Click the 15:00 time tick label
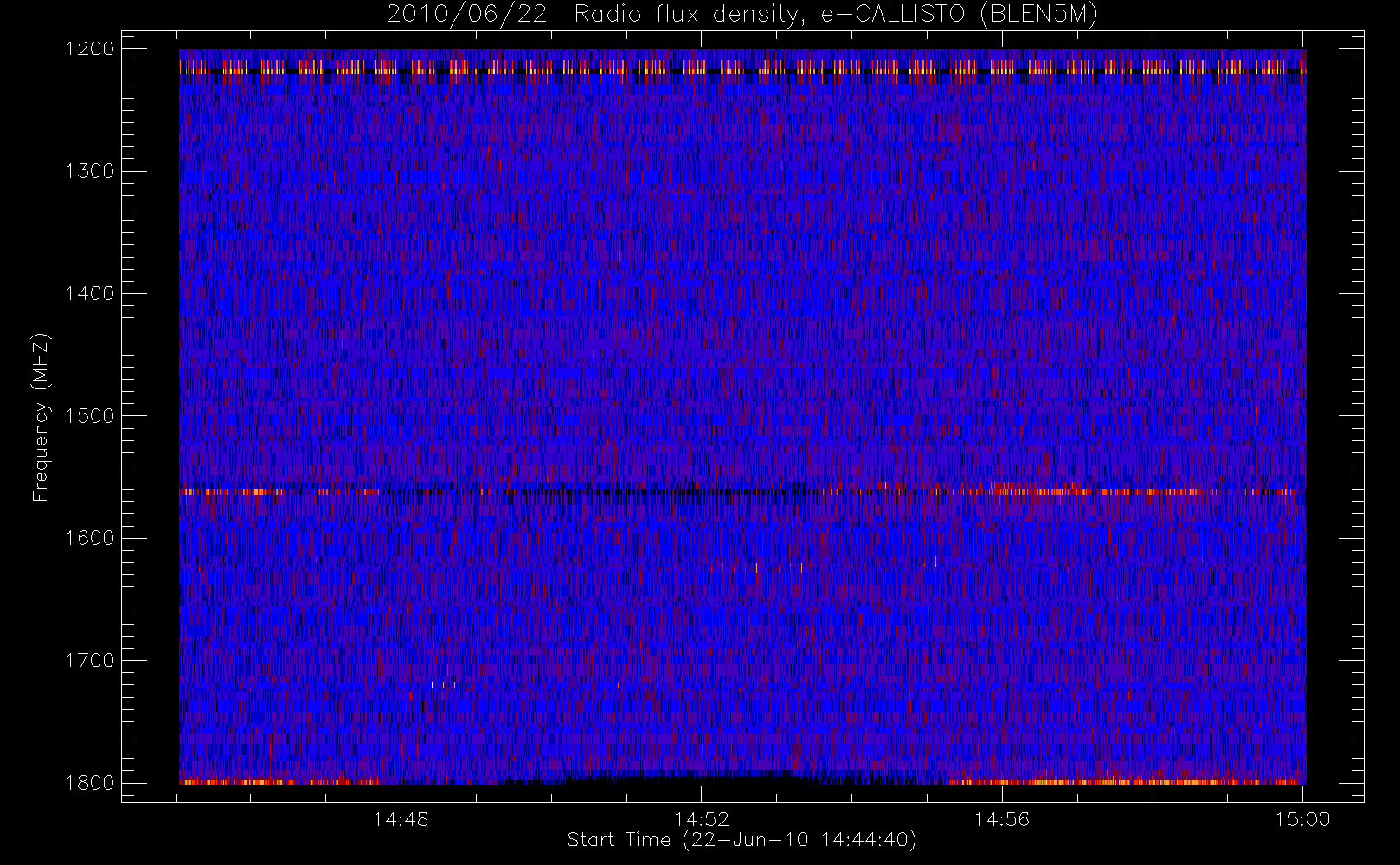The width and height of the screenshot is (1400, 865). click(1302, 819)
